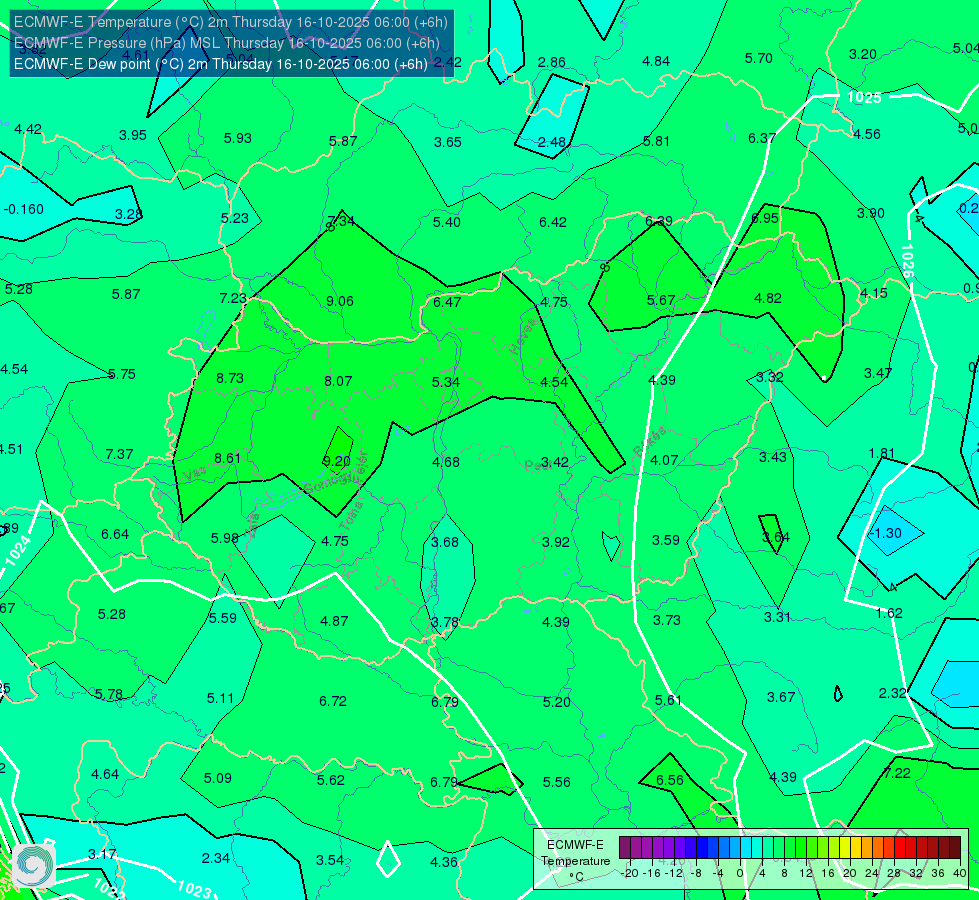This screenshot has width=979, height=900.
Task: Click the temperature value 5.34
Action: (446, 382)
